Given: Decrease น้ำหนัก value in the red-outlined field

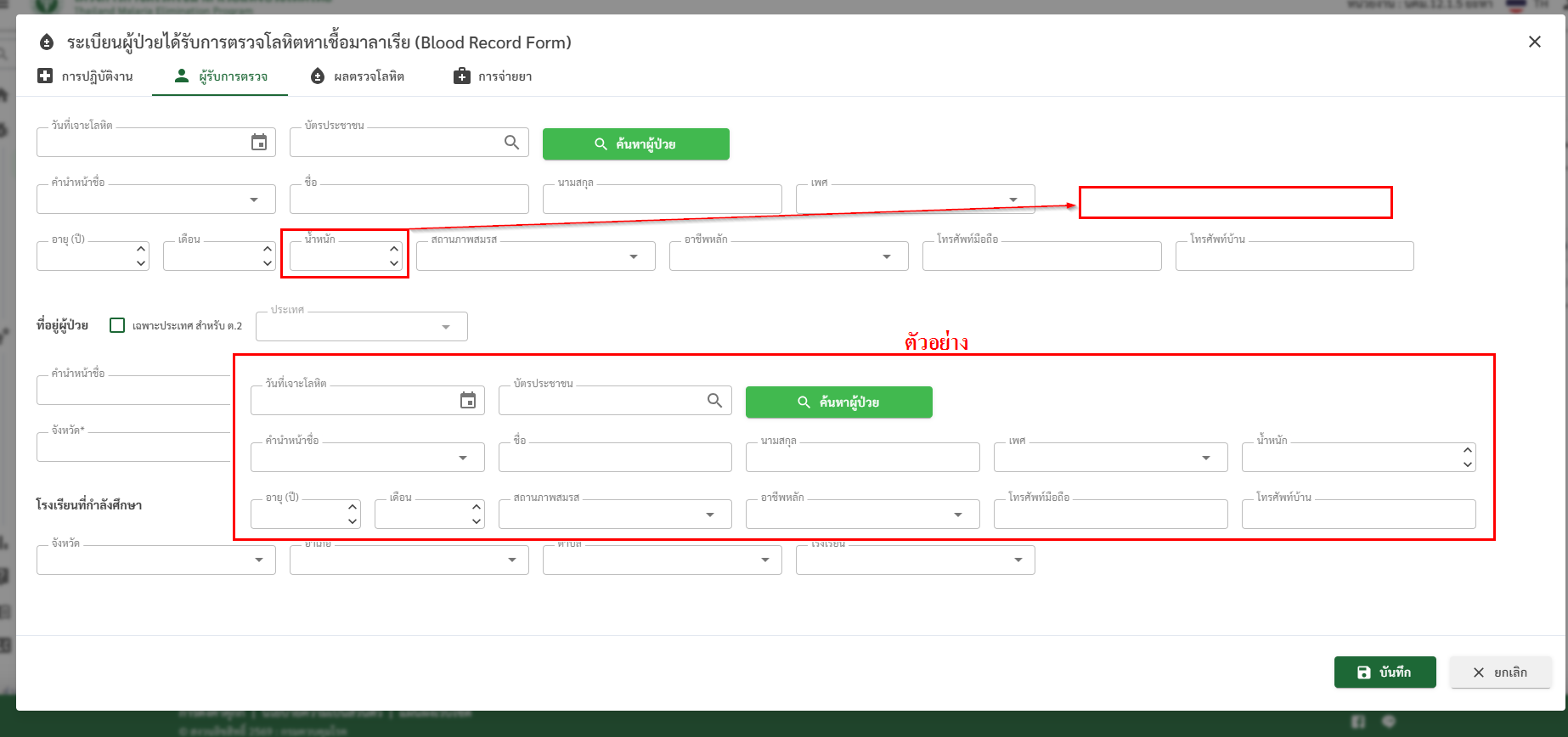Looking at the screenshot, I should 394,263.
